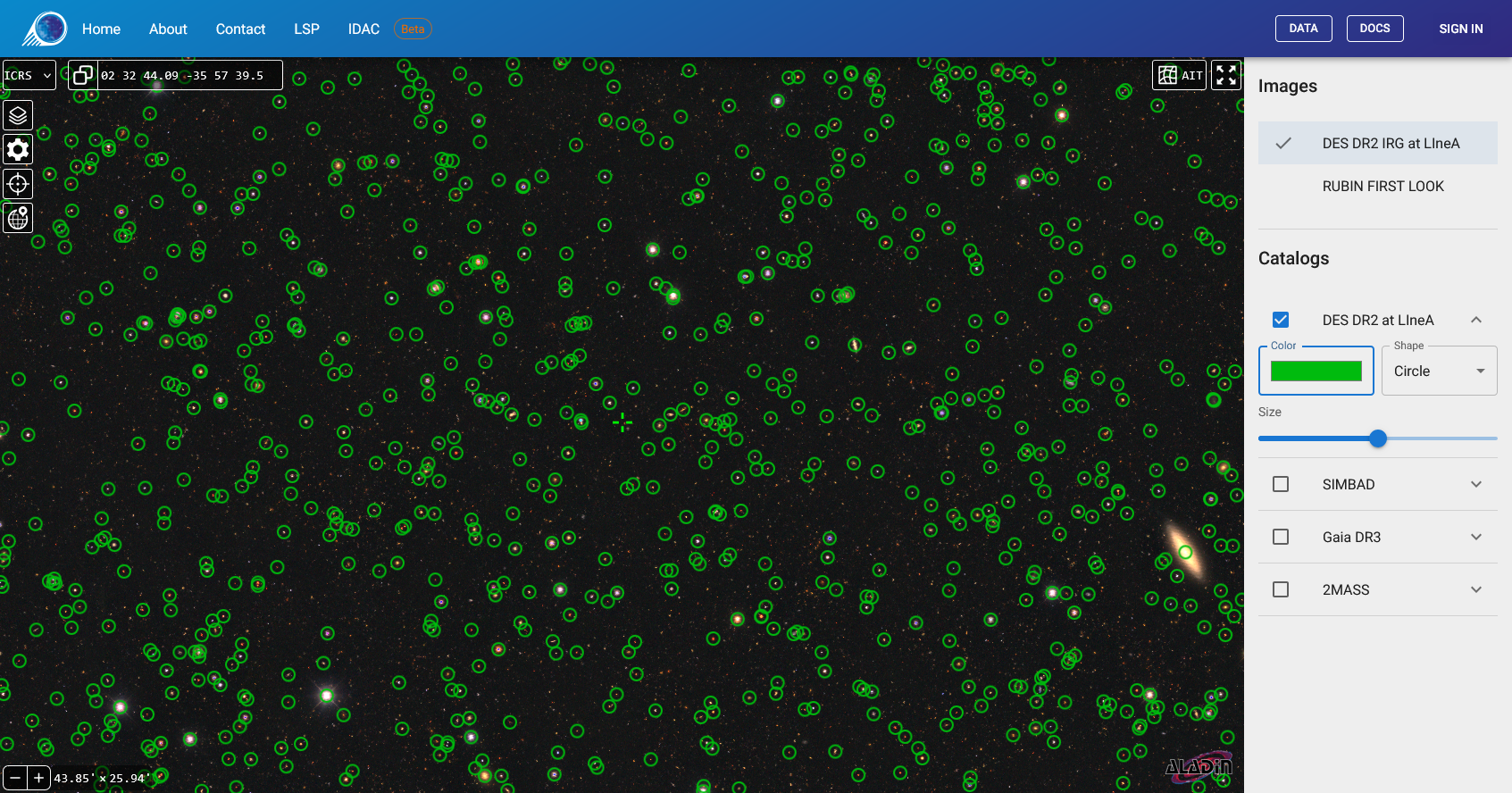Adjust the marker Size slider handle
This screenshot has height=793, width=1512.
pos(1378,438)
